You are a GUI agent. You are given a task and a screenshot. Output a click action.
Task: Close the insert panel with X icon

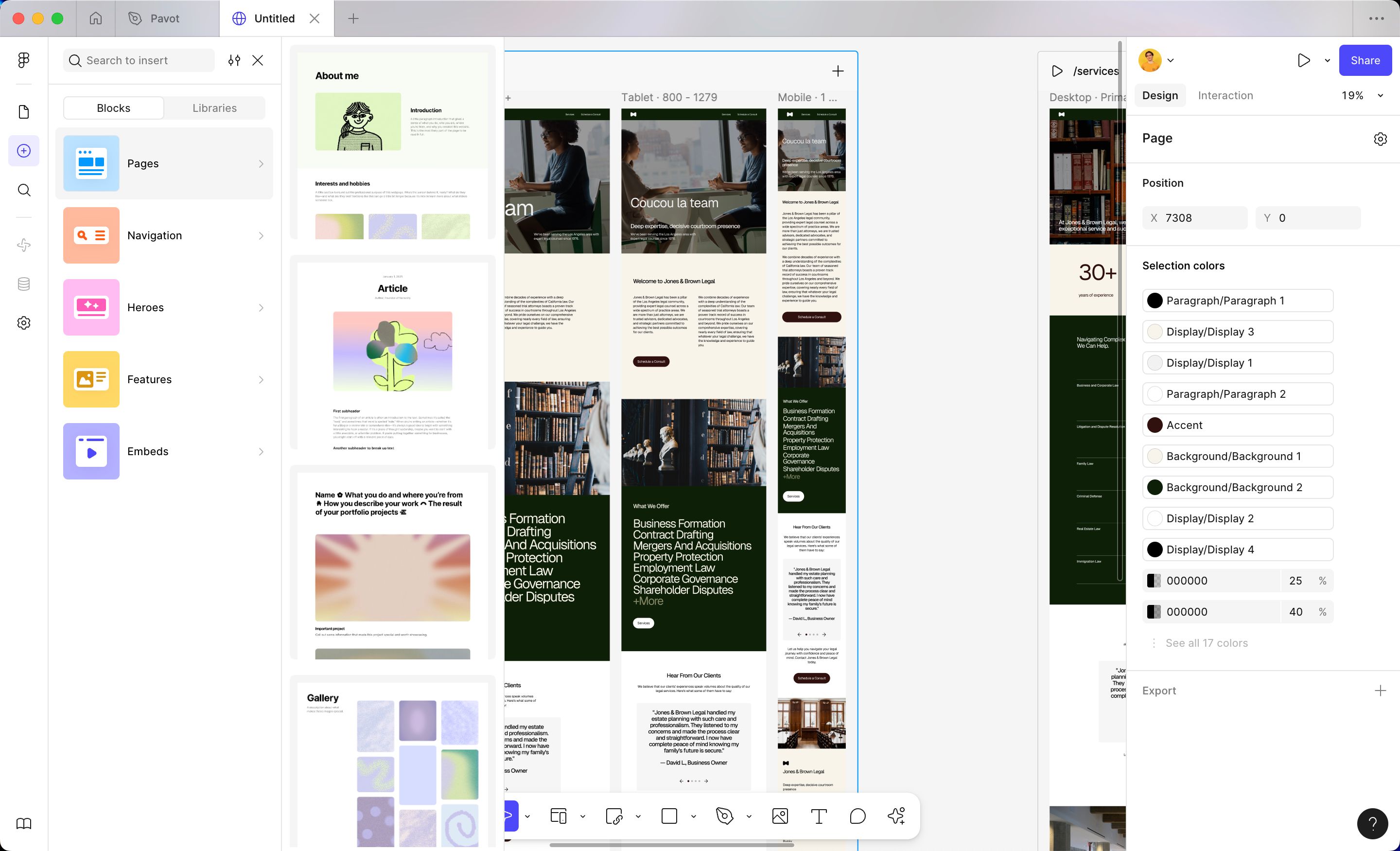257,60
